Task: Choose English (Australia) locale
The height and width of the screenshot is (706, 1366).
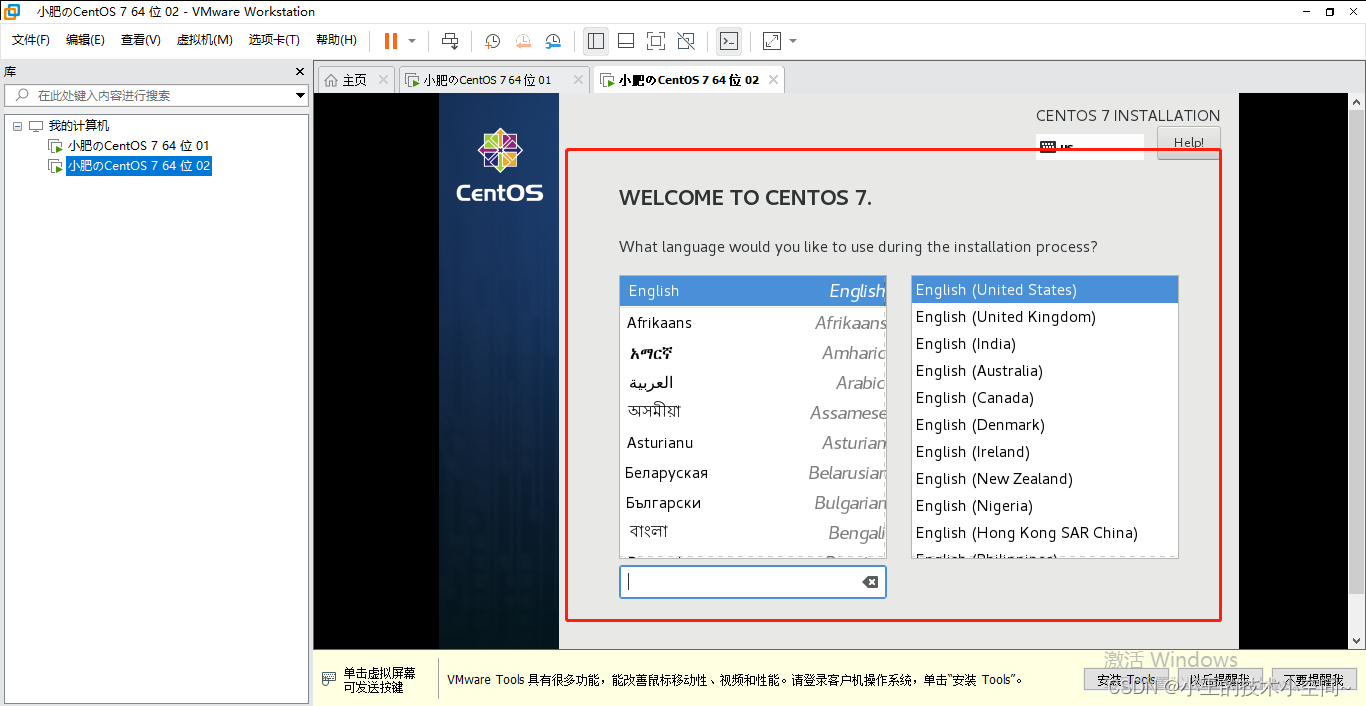Action: click(1045, 371)
